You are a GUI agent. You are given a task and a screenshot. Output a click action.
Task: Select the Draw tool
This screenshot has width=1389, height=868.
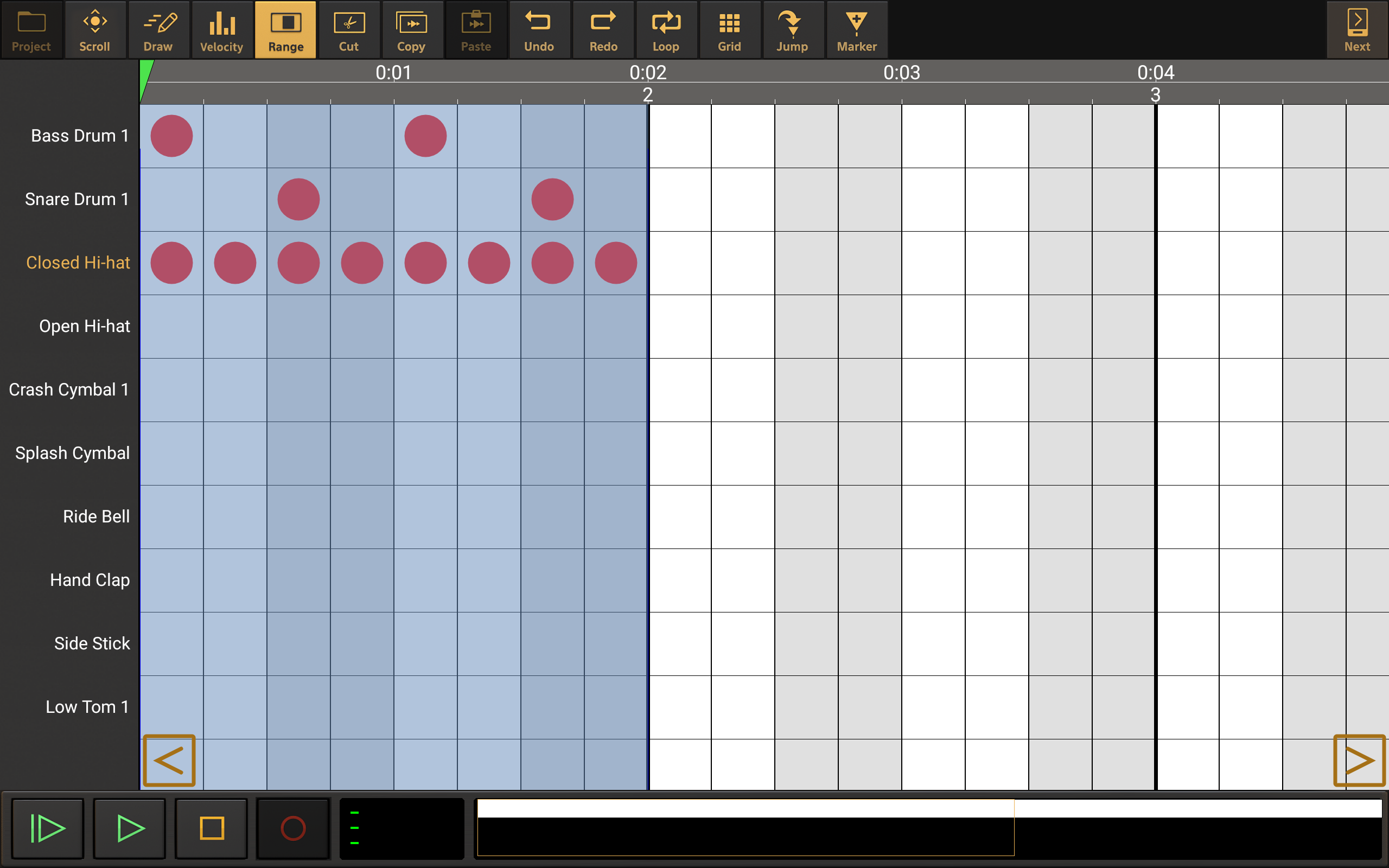[x=158, y=29]
